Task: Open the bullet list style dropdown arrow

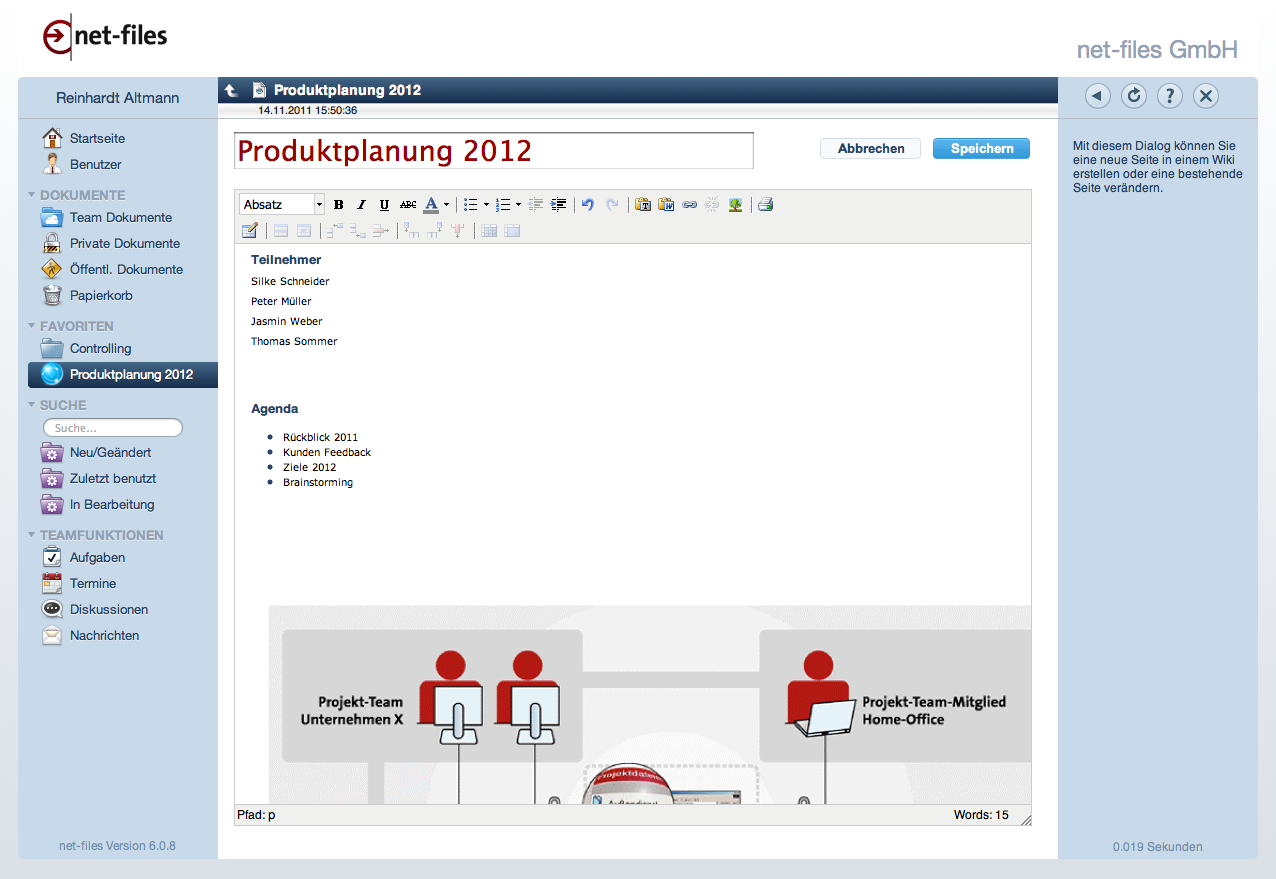Action: pos(486,205)
